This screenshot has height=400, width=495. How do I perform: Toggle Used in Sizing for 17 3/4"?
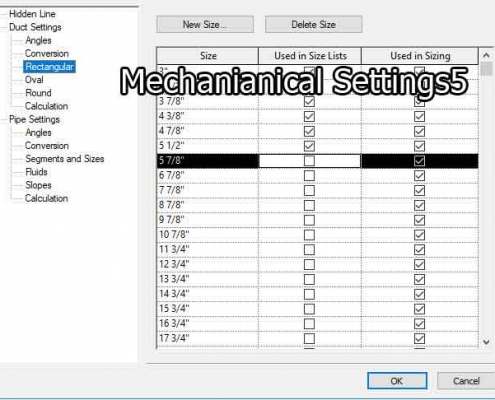[x=419, y=339]
